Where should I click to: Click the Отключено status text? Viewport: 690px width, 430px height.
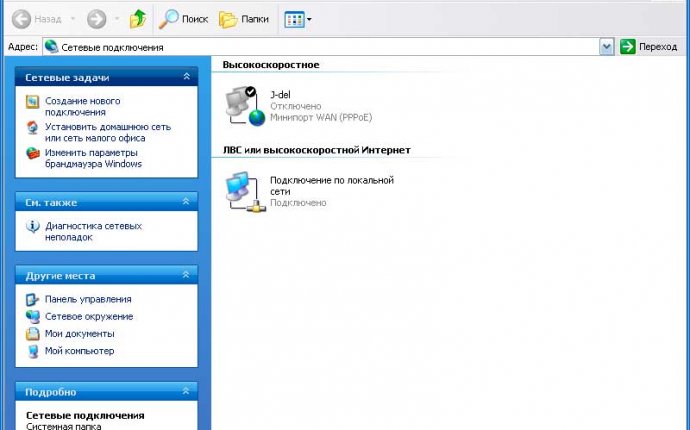pos(296,106)
